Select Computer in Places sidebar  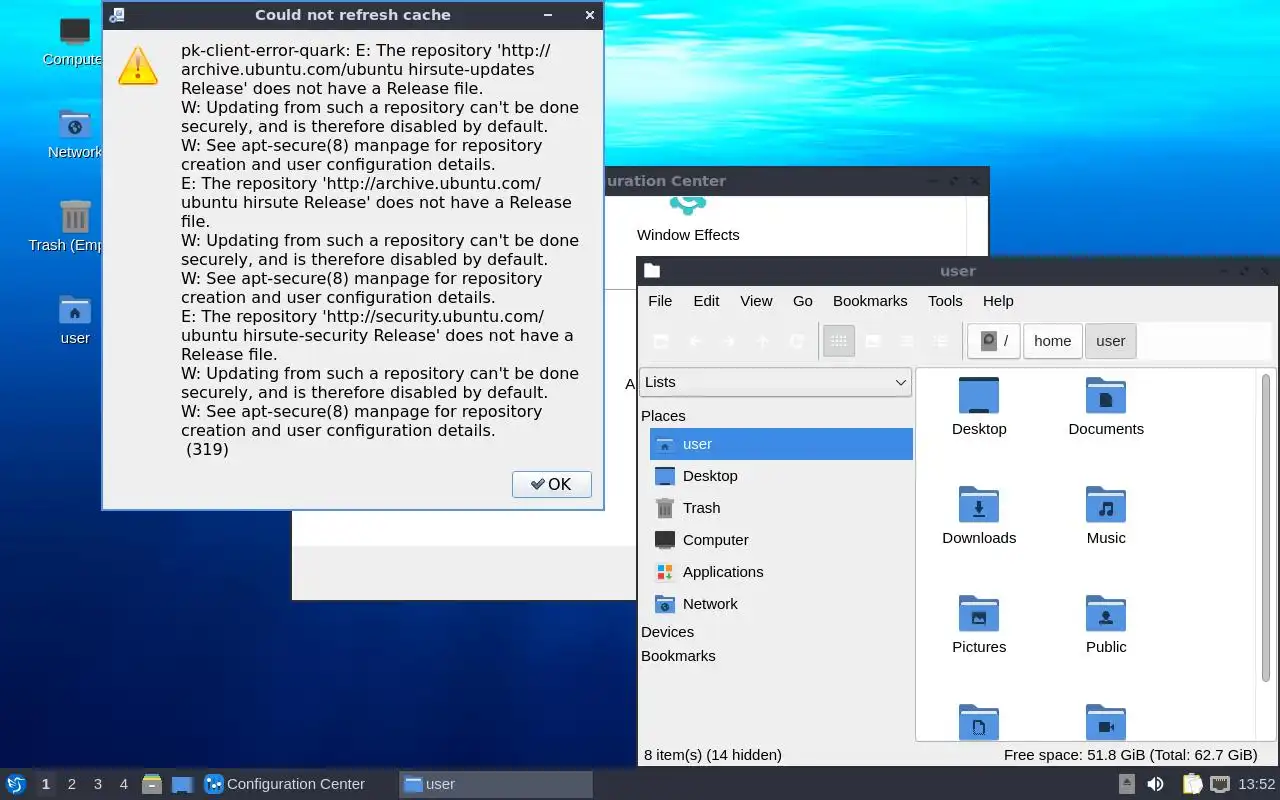click(x=781, y=540)
